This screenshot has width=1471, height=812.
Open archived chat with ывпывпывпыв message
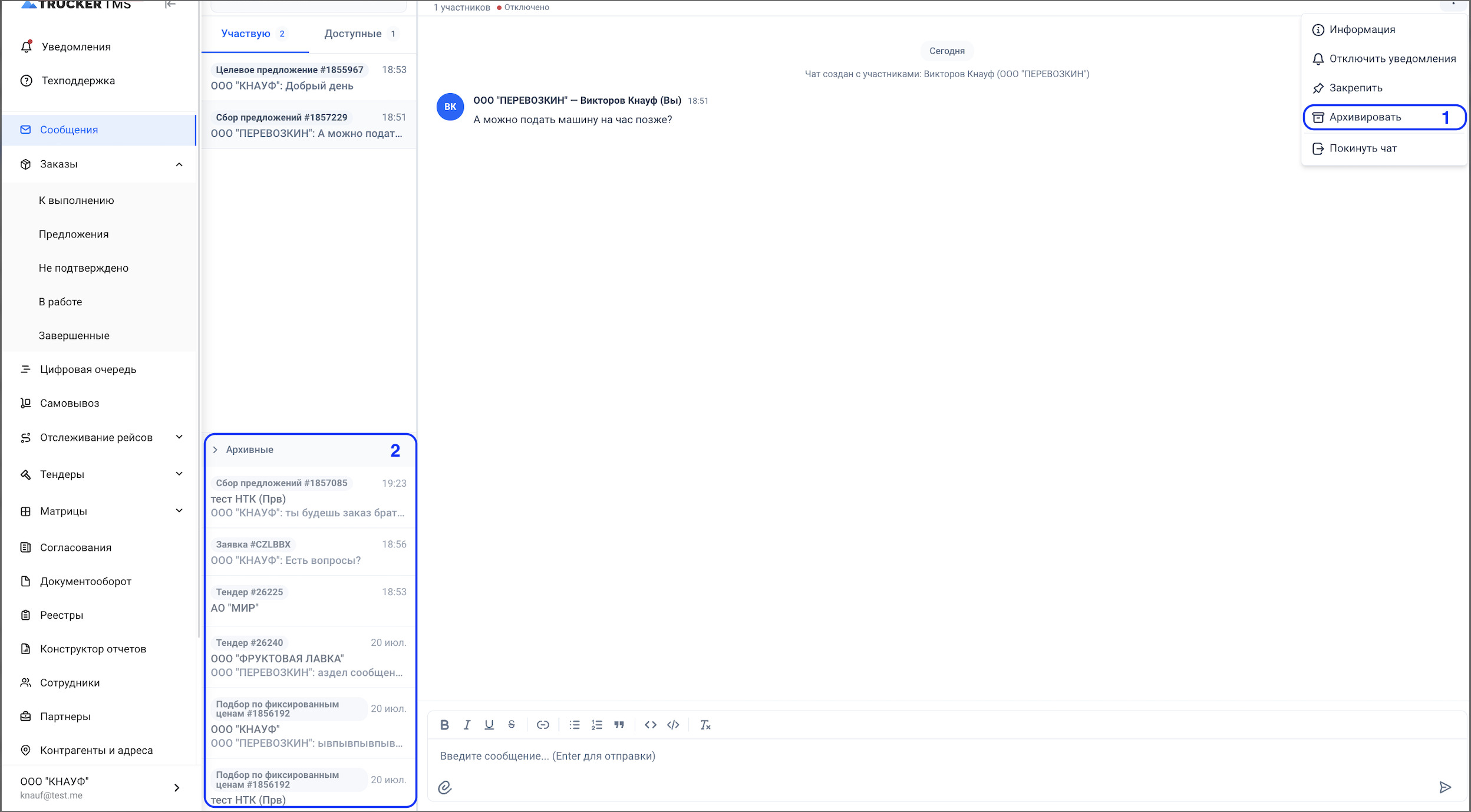point(309,723)
